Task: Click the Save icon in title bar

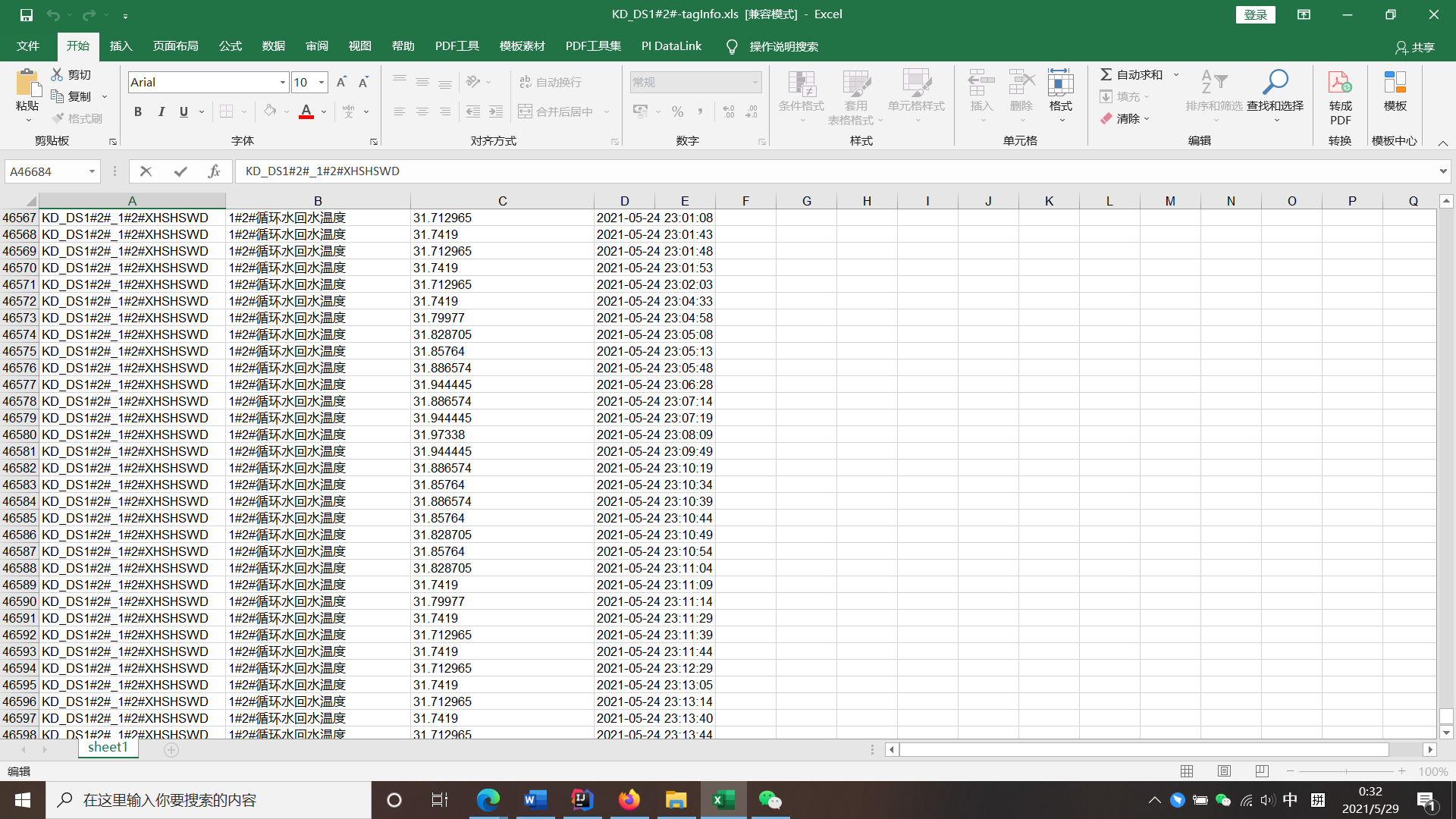Action: [27, 14]
